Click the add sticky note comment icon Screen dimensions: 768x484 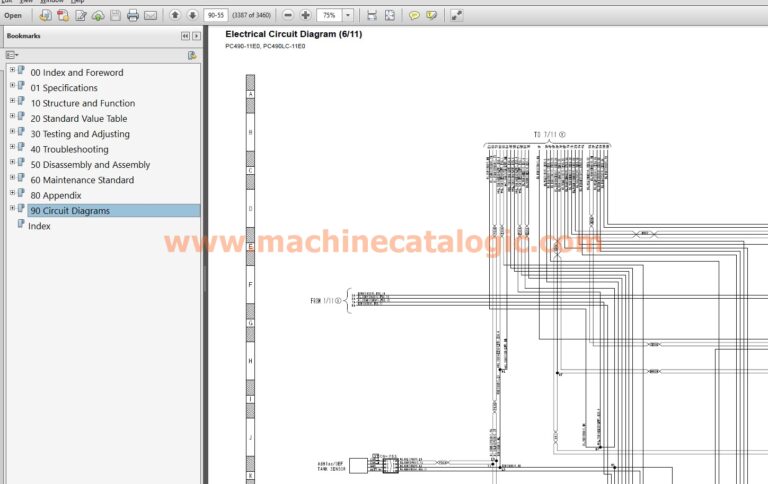(414, 15)
